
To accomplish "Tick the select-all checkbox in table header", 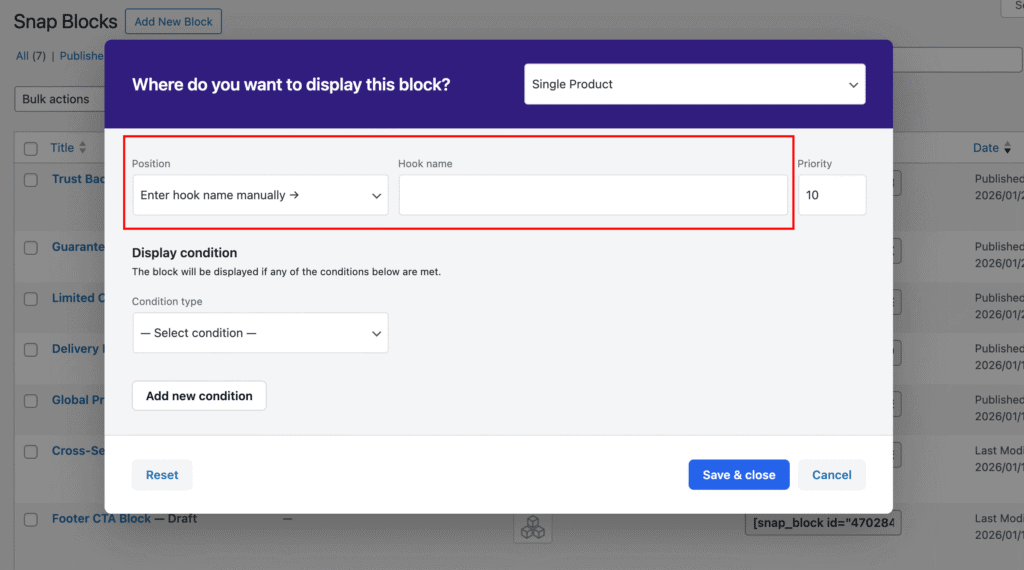I will tap(31, 148).
